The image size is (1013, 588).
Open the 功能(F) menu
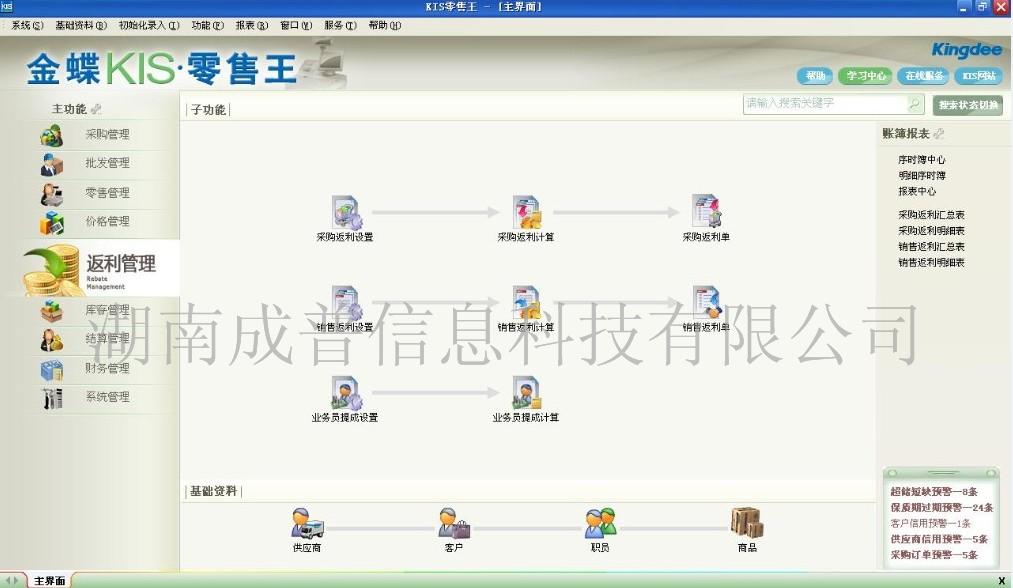tap(207, 25)
